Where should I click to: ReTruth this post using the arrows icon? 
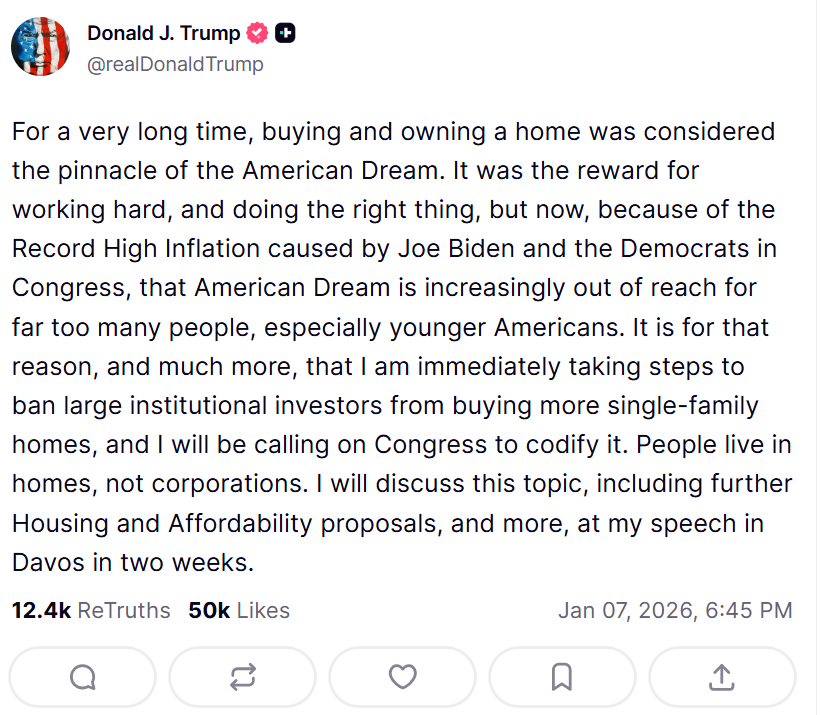[243, 677]
